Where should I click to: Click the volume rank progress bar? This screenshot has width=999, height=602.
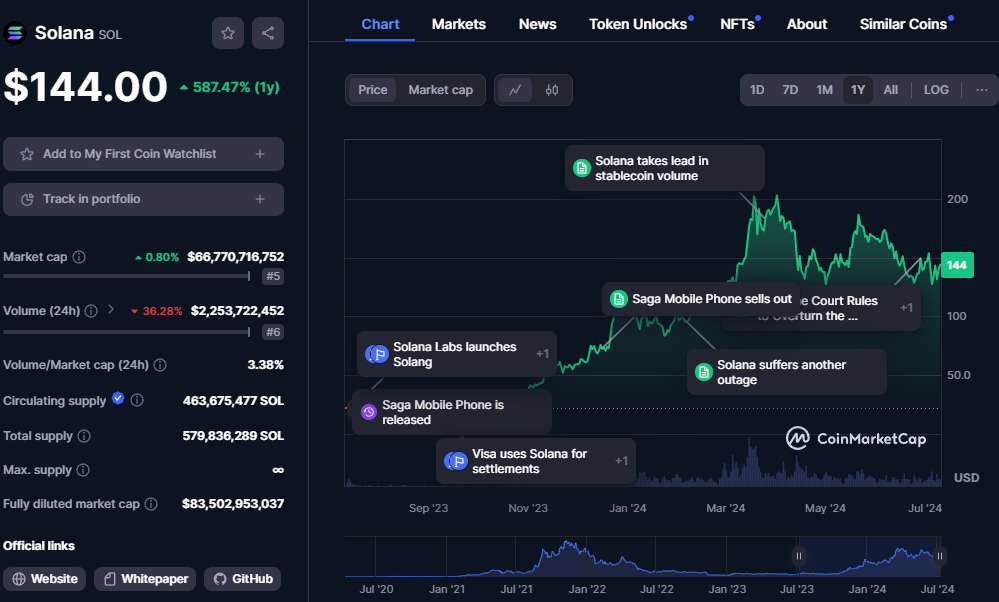(126, 332)
